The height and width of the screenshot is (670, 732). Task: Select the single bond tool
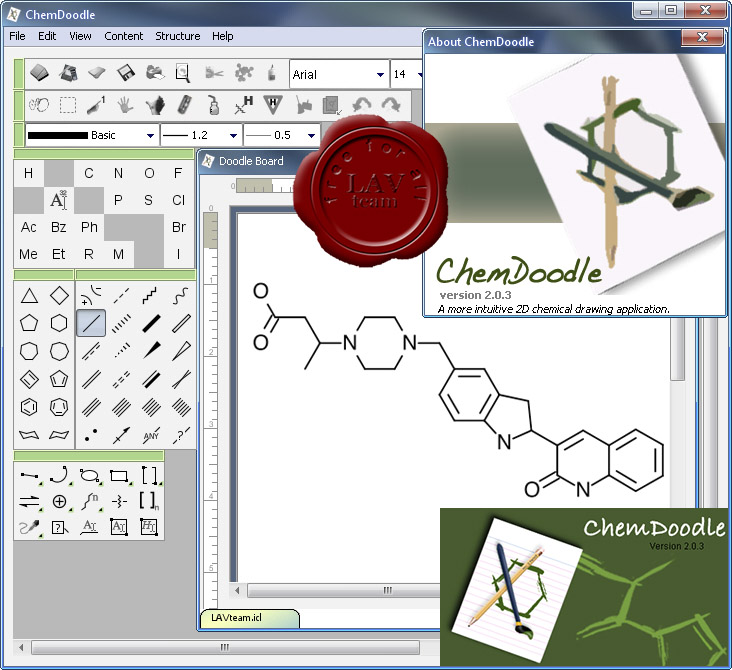pyautogui.click(x=91, y=323)
